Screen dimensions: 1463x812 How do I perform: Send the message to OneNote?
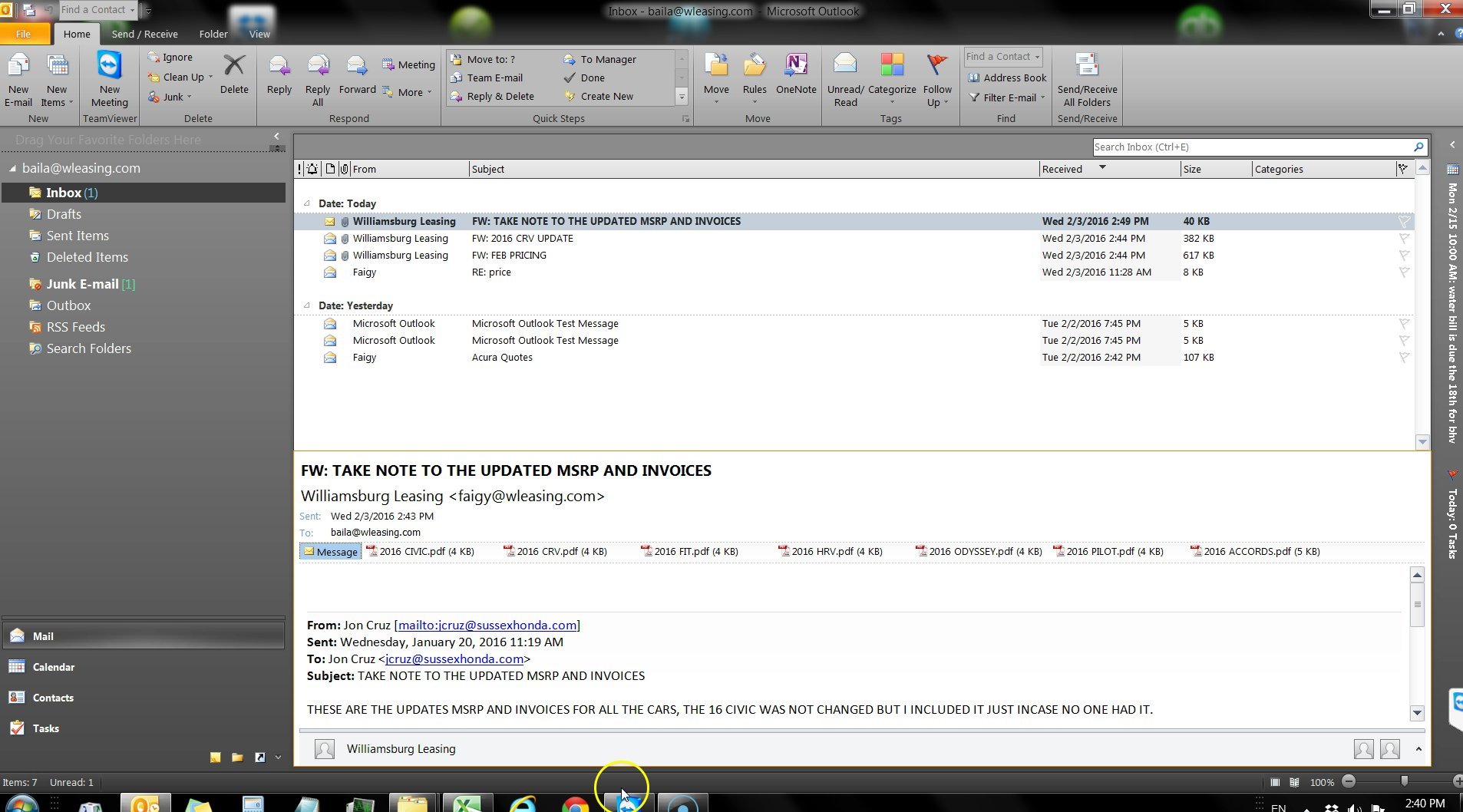(x=796, y=77)
